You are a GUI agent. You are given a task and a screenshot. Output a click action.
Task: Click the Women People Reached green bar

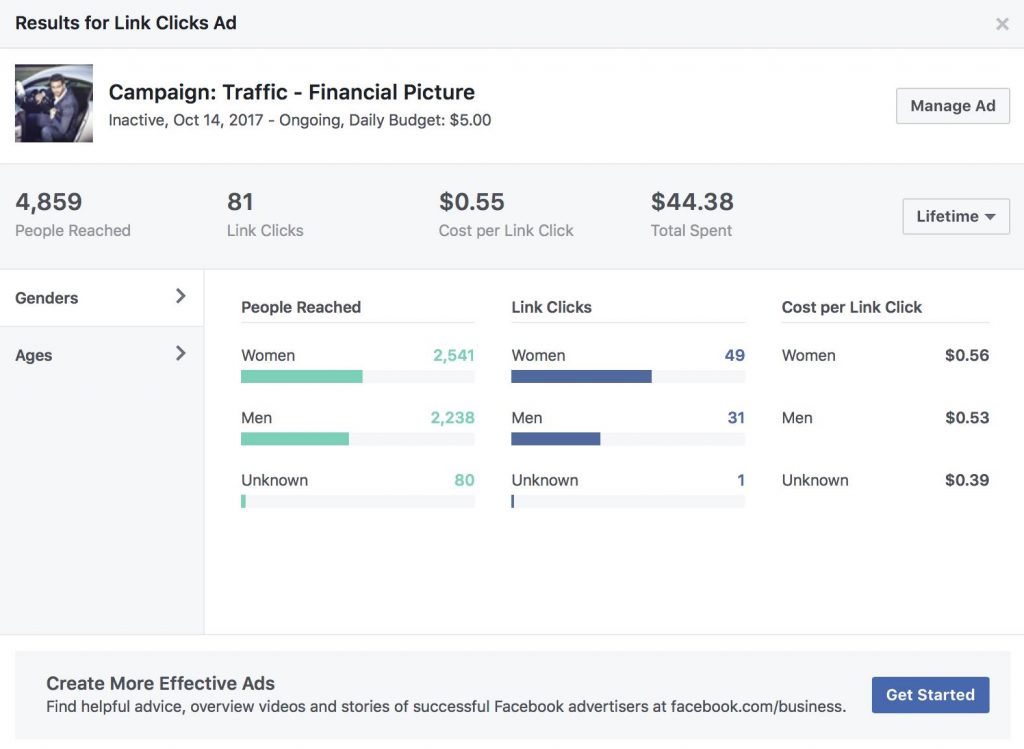(x=302, y=376)
